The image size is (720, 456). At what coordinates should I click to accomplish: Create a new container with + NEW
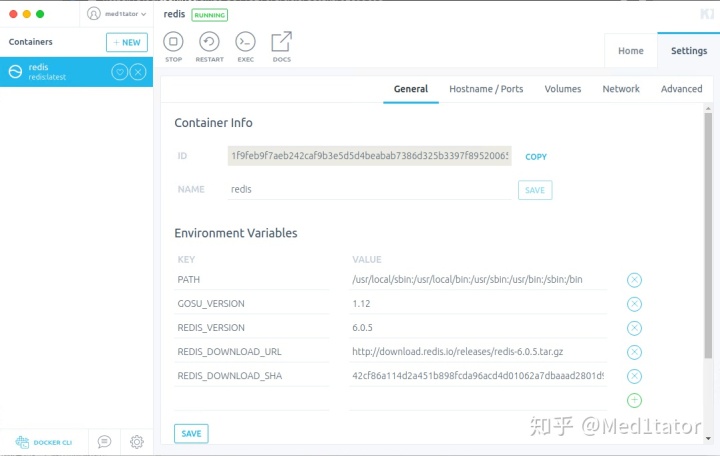point(127,42)
